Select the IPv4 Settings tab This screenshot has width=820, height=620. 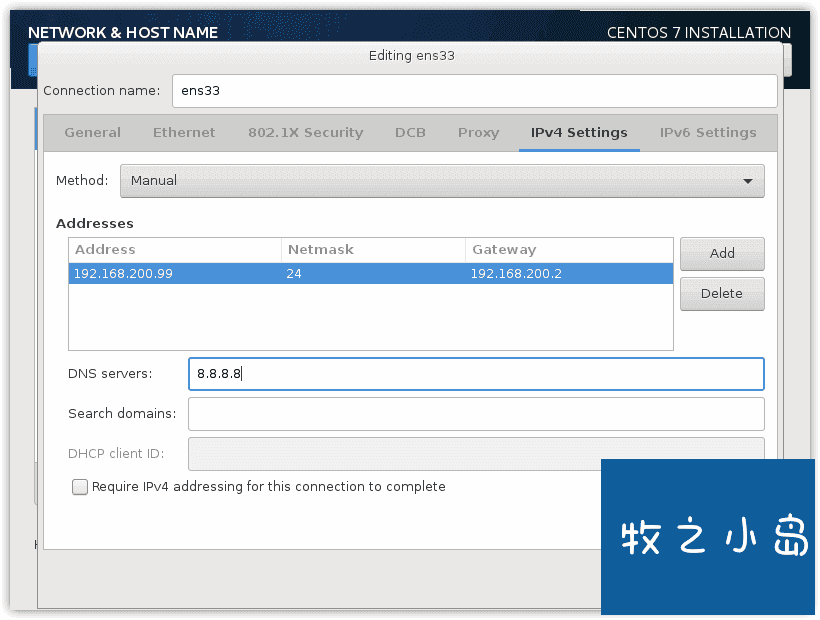click(x=579, y=133)
